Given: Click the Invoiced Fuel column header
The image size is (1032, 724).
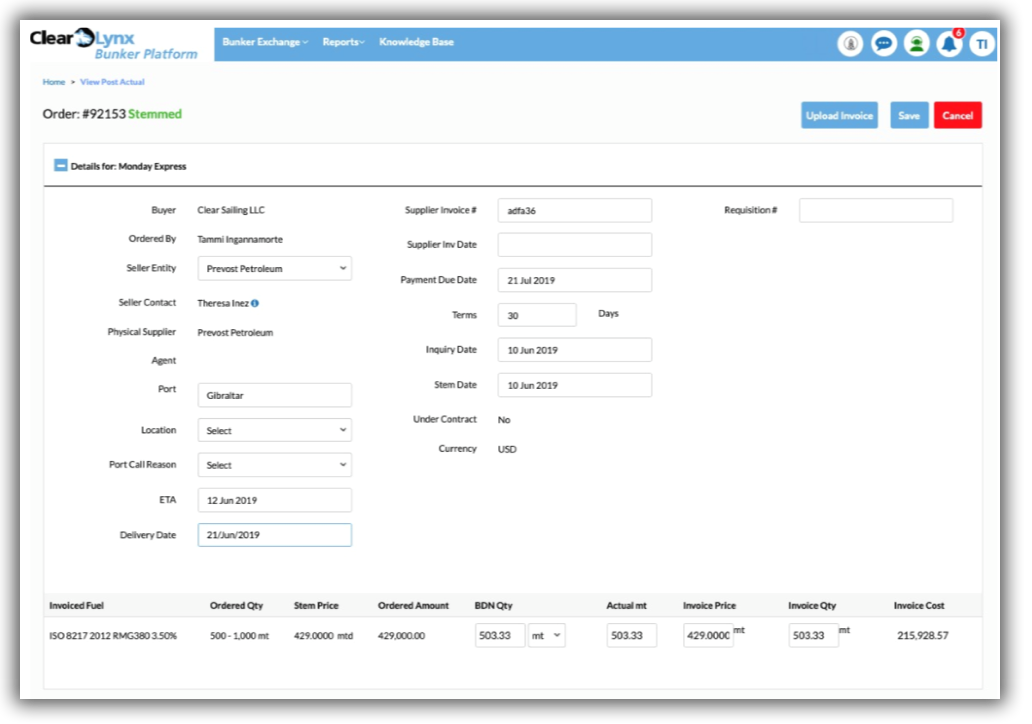Looking at the screenshot, I should pos(76,606).
